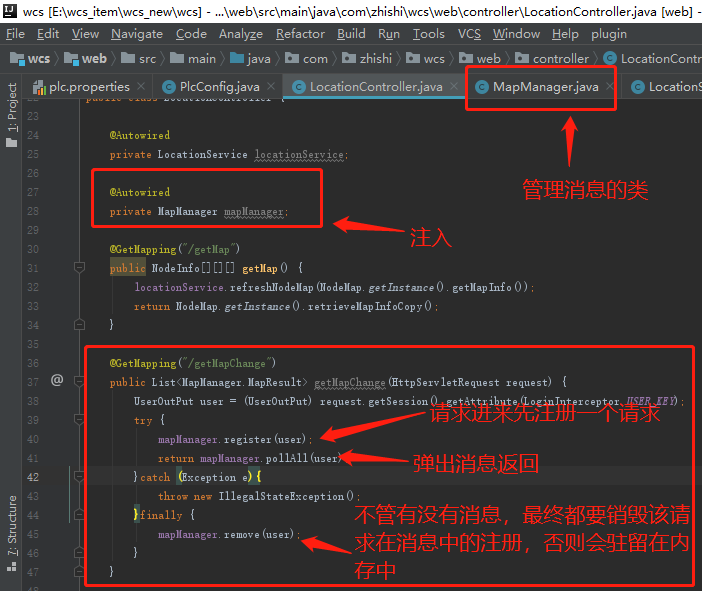Viewport: 702px width, 591px height.
Task: Click the plc.properties file icon
Action: 39,87
